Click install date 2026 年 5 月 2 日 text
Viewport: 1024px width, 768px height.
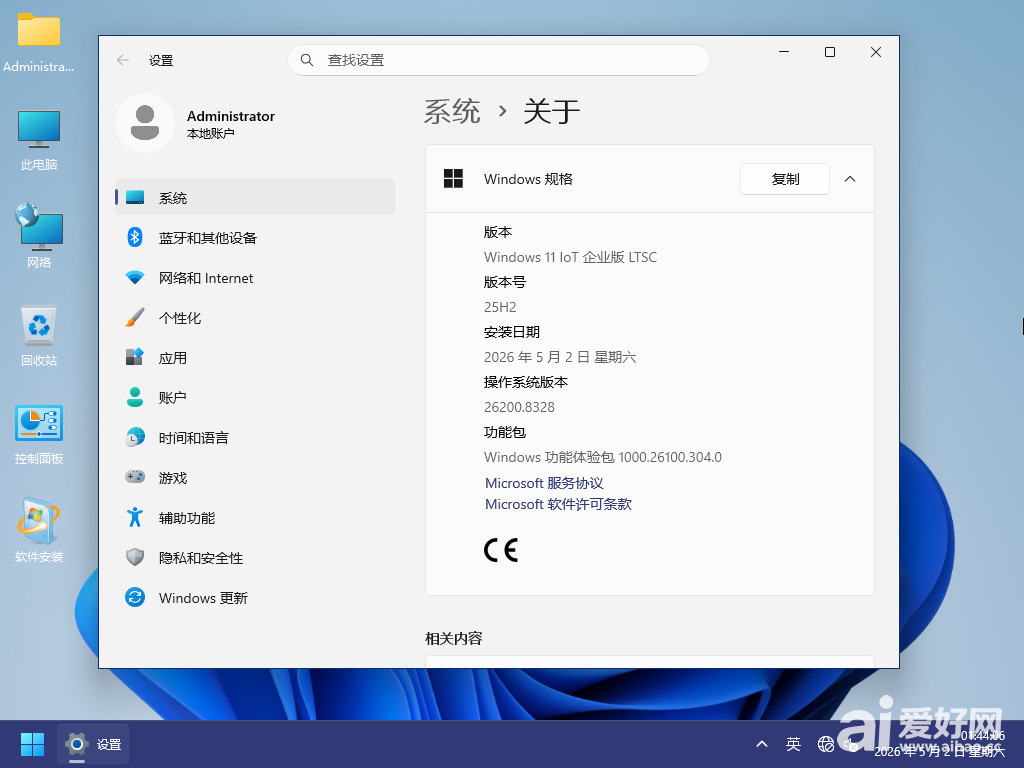click(x=560, y=357)
